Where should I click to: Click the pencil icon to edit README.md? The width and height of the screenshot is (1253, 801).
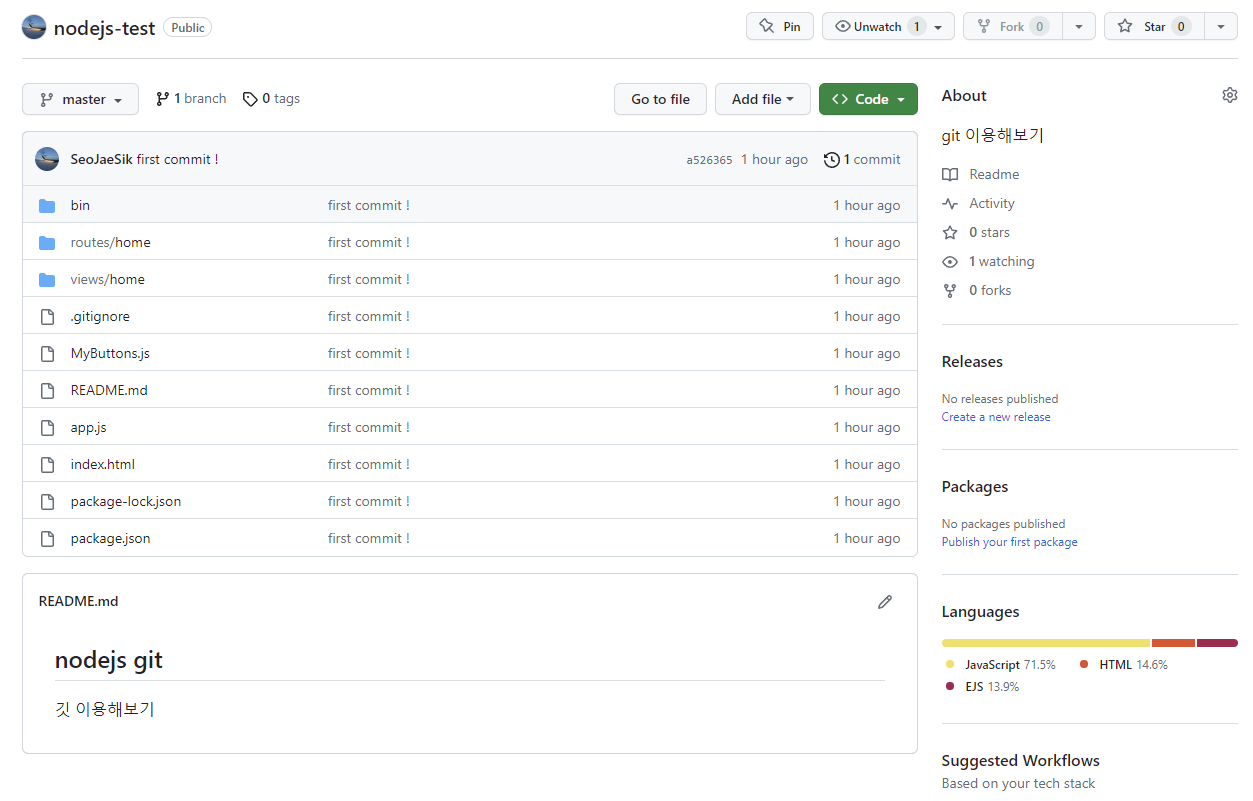pos(884,602)
